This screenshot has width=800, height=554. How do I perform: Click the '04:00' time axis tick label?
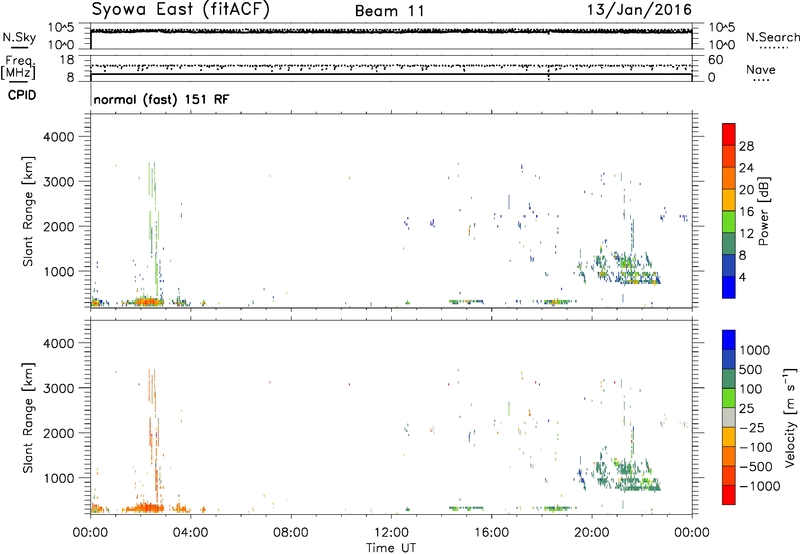pyautogui.click(x=190, y=533)
